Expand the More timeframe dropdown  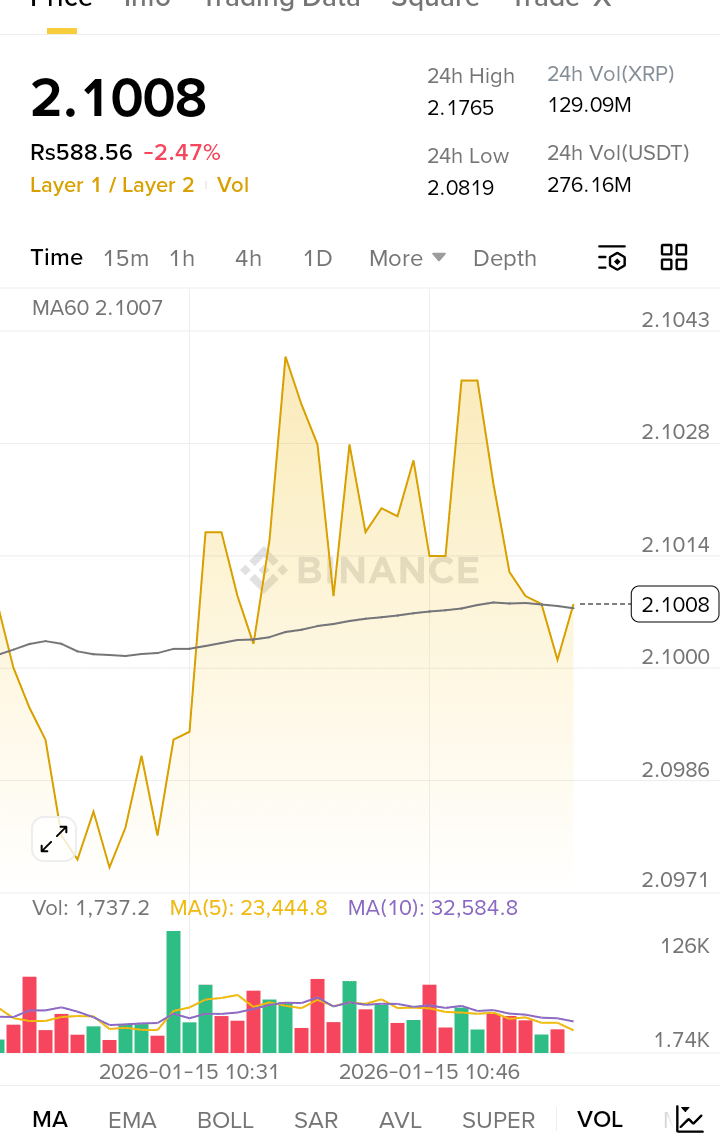coord(407,258)
